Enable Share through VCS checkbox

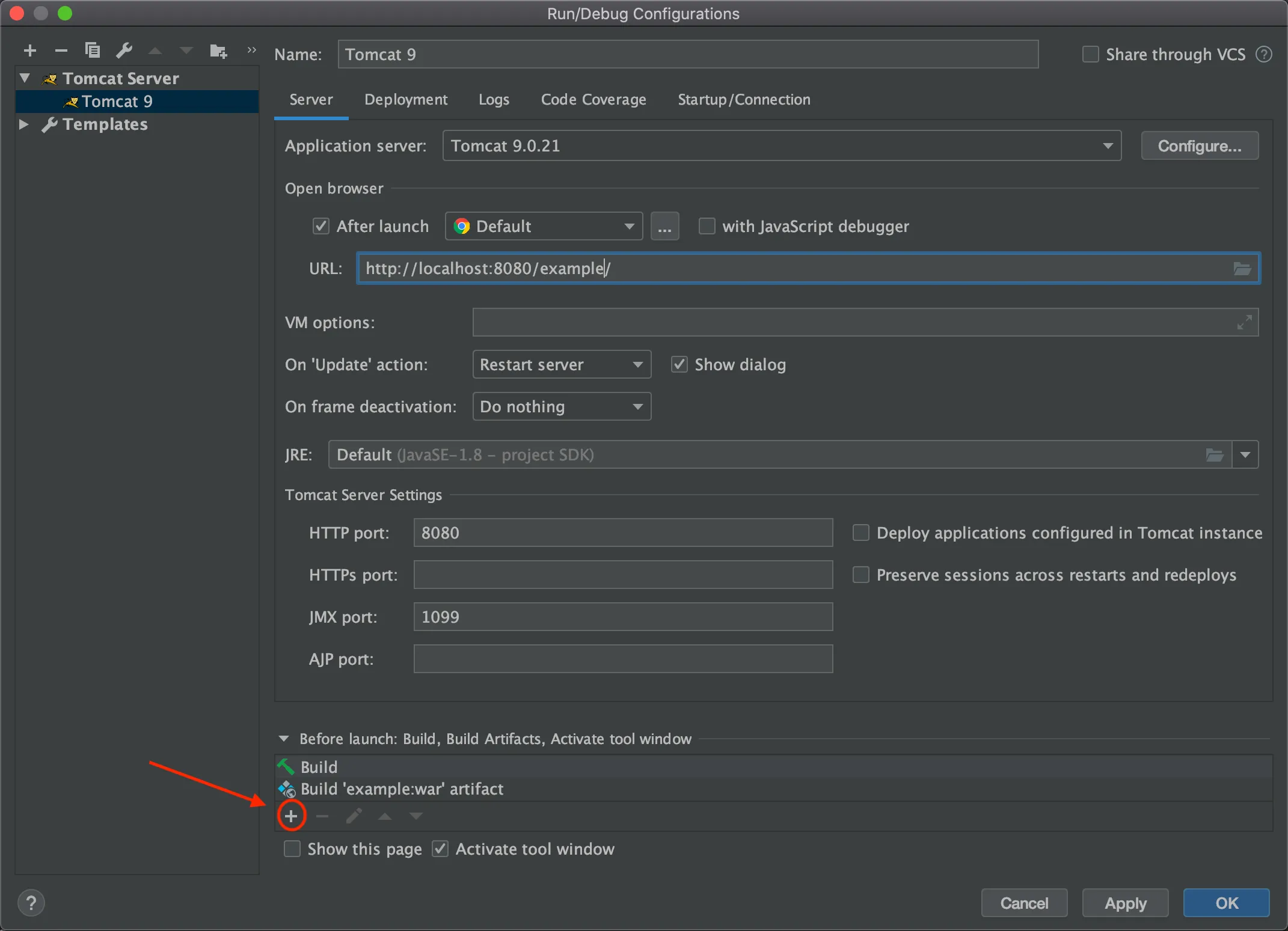point(1090,55)
